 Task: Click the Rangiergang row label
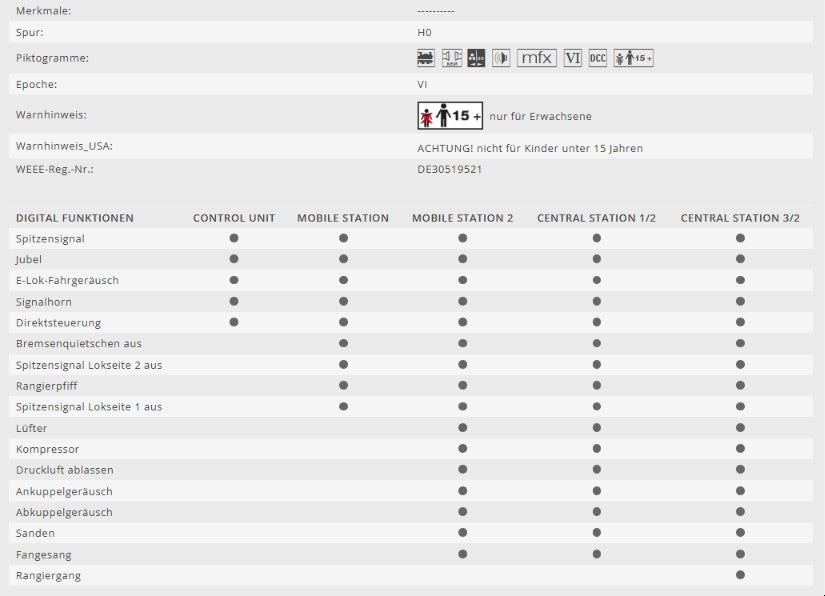click(x=48, y=575)
